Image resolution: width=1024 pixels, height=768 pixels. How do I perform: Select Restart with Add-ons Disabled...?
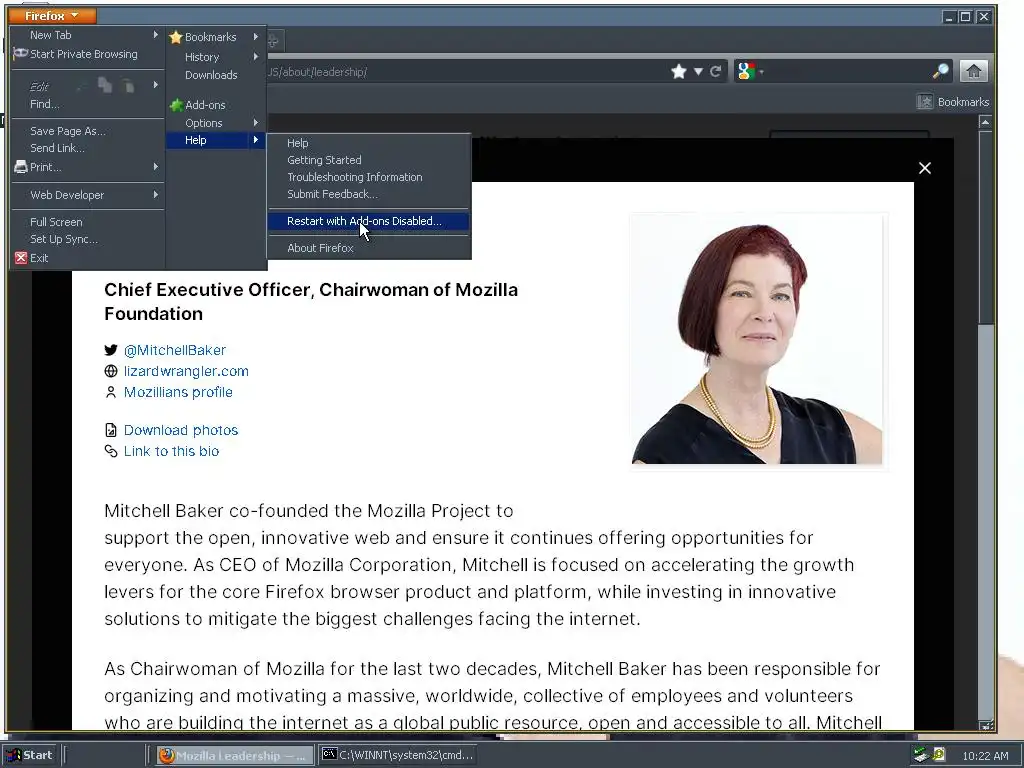tap(368, 221)
